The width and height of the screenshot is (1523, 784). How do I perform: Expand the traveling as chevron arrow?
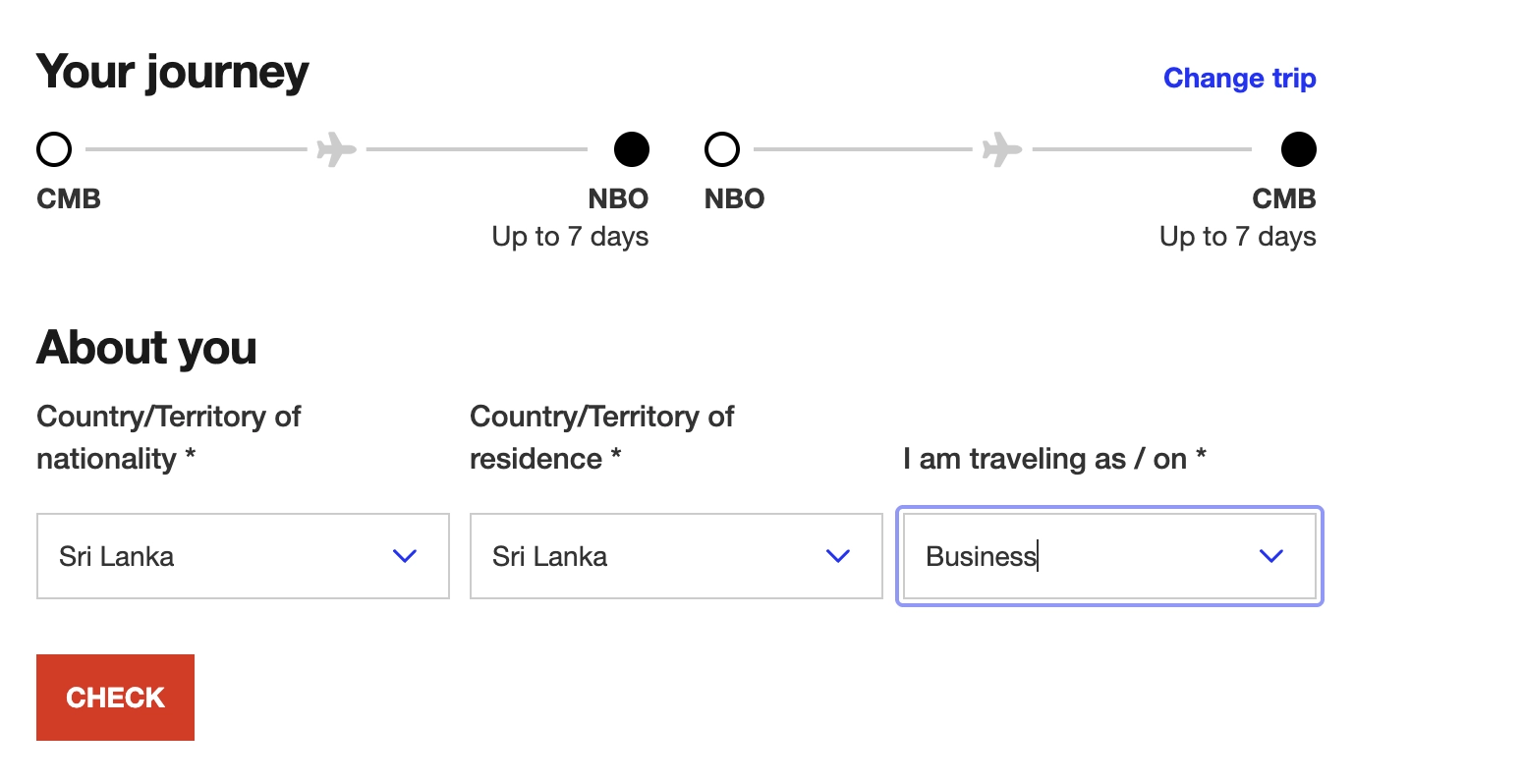pos(1270,556)
